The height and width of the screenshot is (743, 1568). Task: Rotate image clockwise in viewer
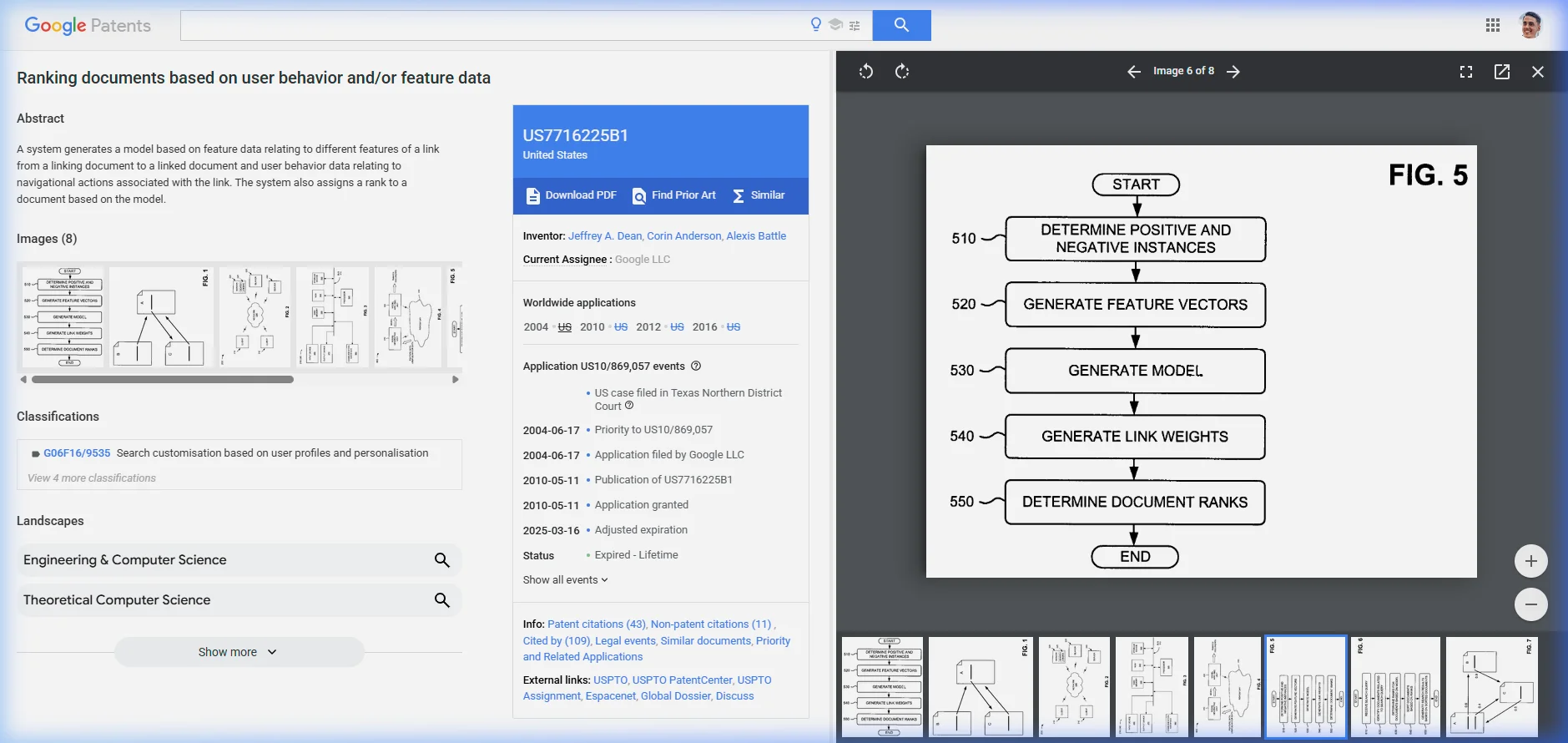pos(902,72)
